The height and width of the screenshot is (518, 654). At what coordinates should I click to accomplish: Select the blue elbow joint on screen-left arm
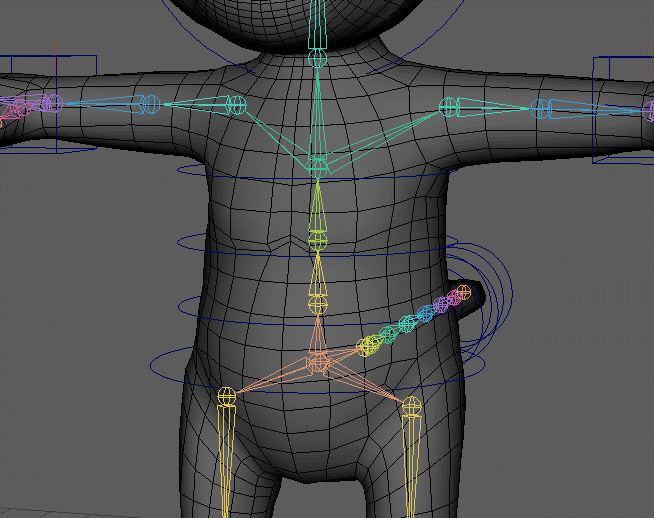point(150,104)
